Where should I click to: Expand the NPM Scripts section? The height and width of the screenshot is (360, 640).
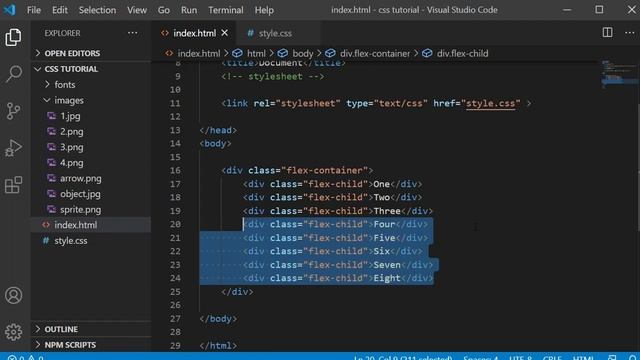tap(70, 344)
